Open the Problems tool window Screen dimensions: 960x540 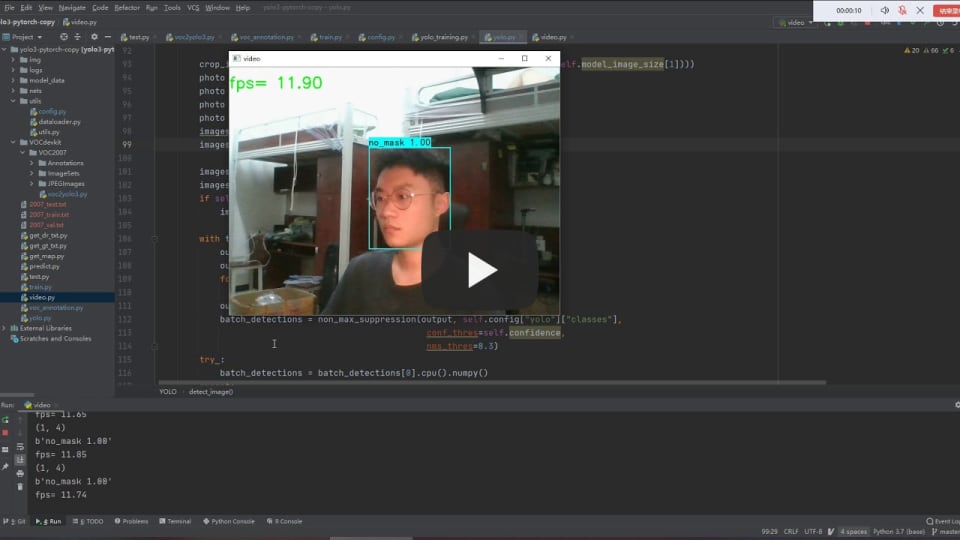pyautogui.click(x=132, y=522)
